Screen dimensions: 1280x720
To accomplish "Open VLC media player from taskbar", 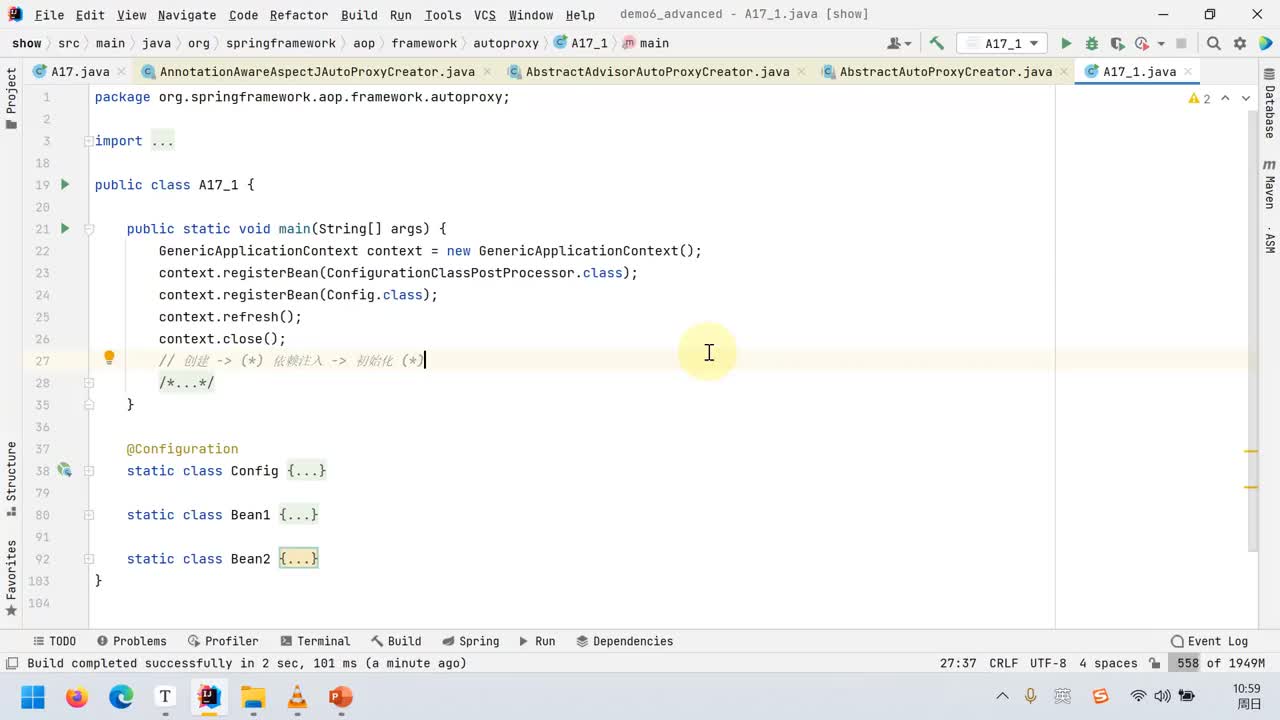I will tap(297, 697).
